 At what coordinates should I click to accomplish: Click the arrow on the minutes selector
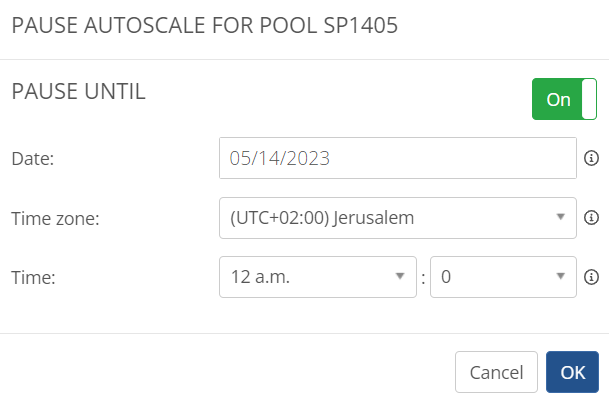point(560,277)
